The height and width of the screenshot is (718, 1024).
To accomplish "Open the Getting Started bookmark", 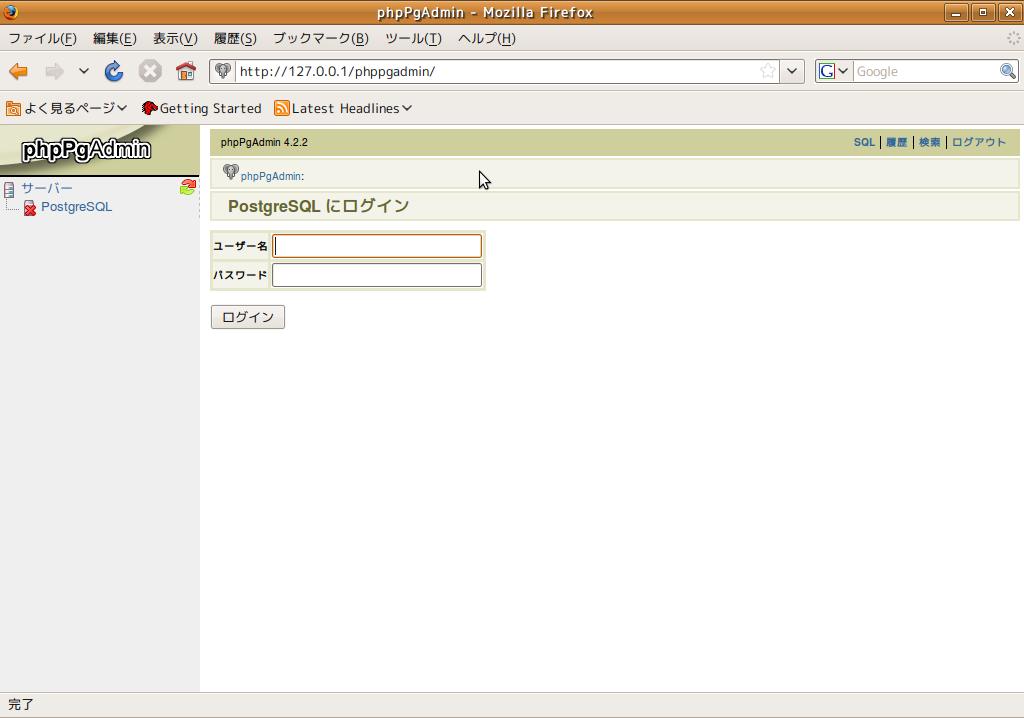I will tap(201, 108).
